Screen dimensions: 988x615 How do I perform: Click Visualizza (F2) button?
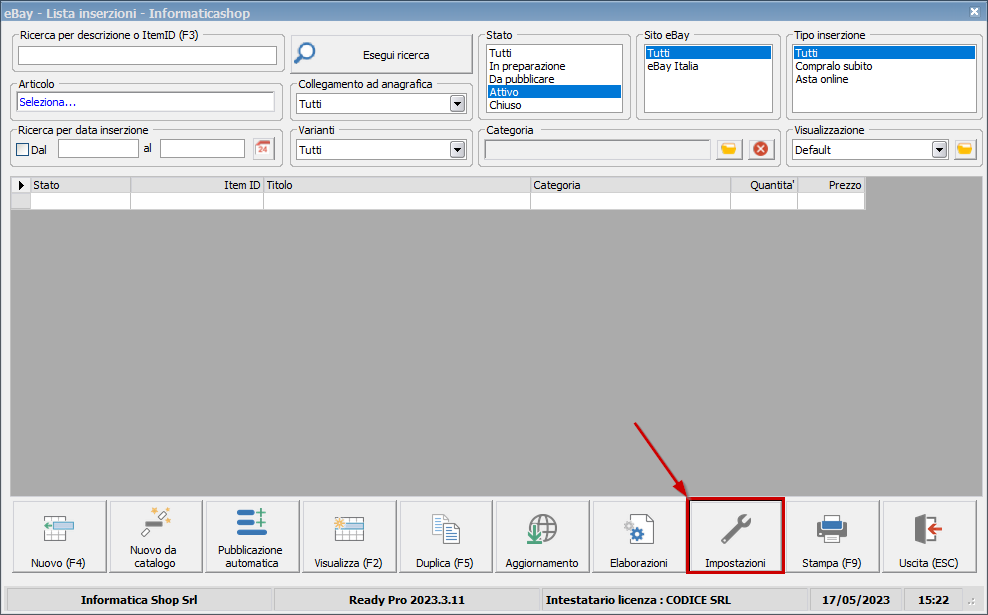[x=349, y=537]
